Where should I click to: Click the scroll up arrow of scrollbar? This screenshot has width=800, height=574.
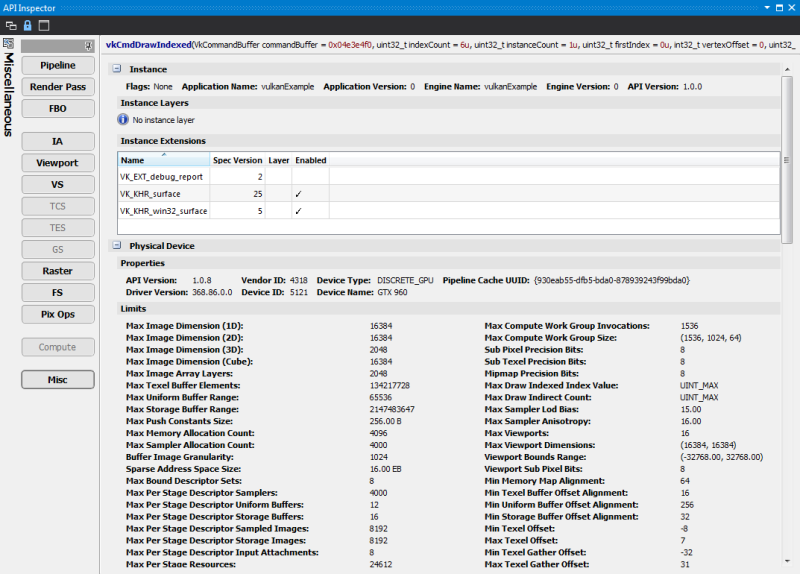(787, 69)
